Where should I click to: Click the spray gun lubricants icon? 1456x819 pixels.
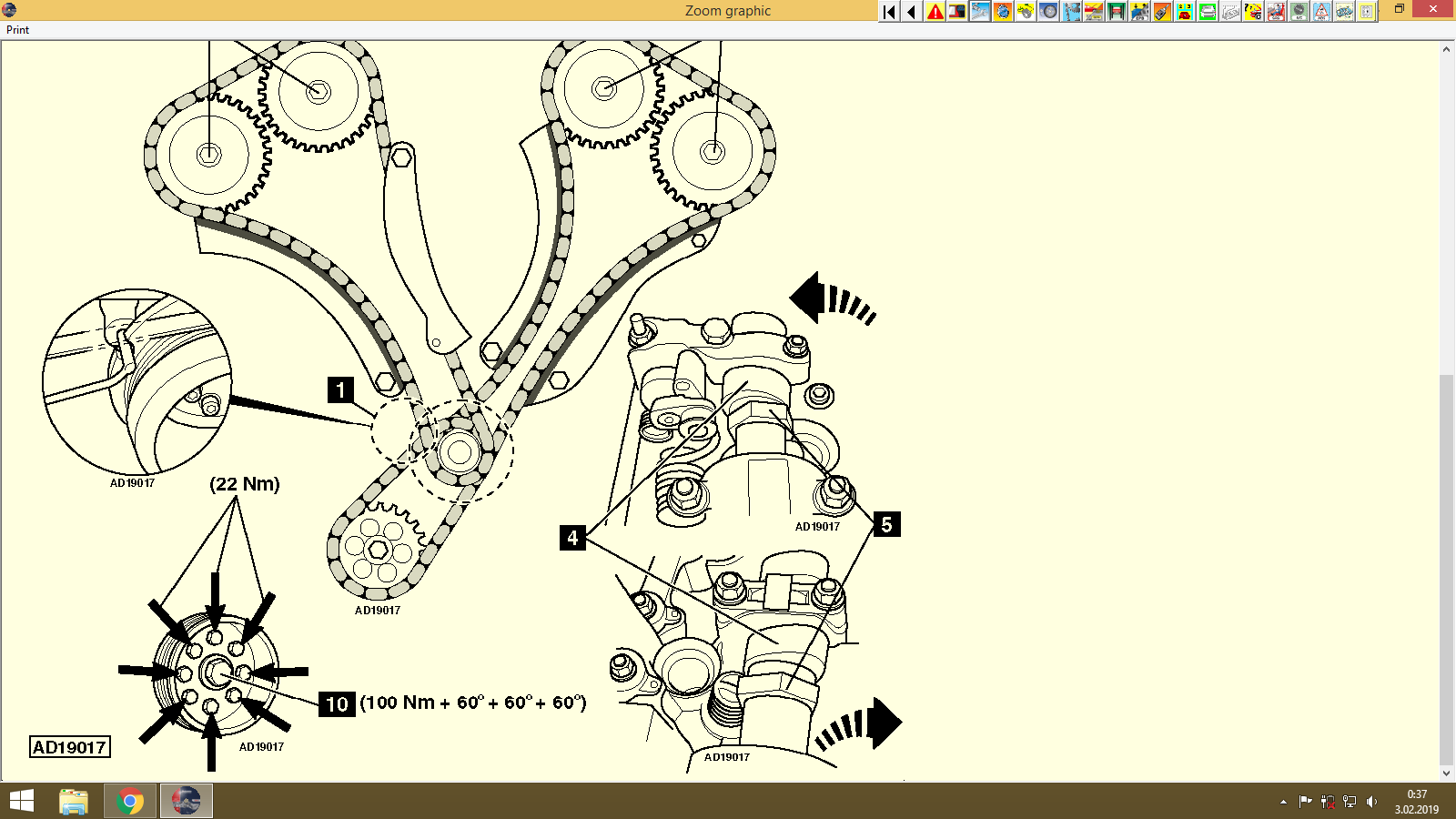1161,13
